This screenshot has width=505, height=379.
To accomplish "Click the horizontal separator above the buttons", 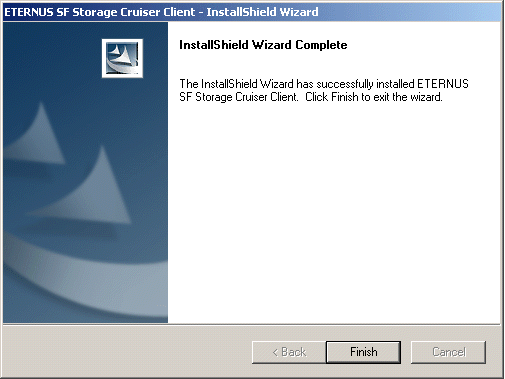I will (252, 324).
